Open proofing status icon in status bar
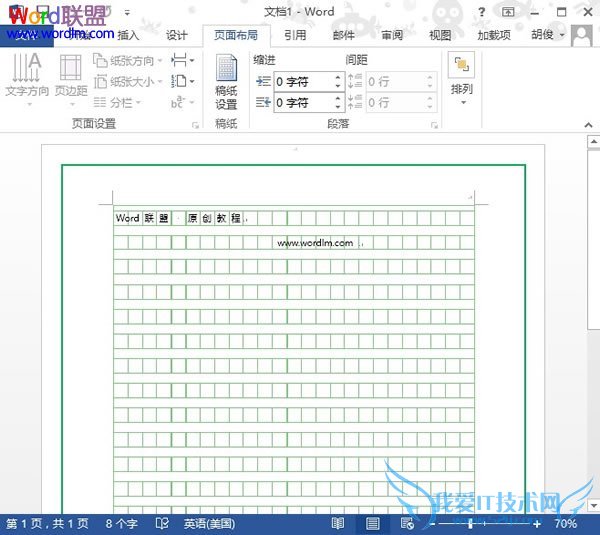Image resolution: width=600 pixels, height=535 pixels. click(x=162, y=523)
